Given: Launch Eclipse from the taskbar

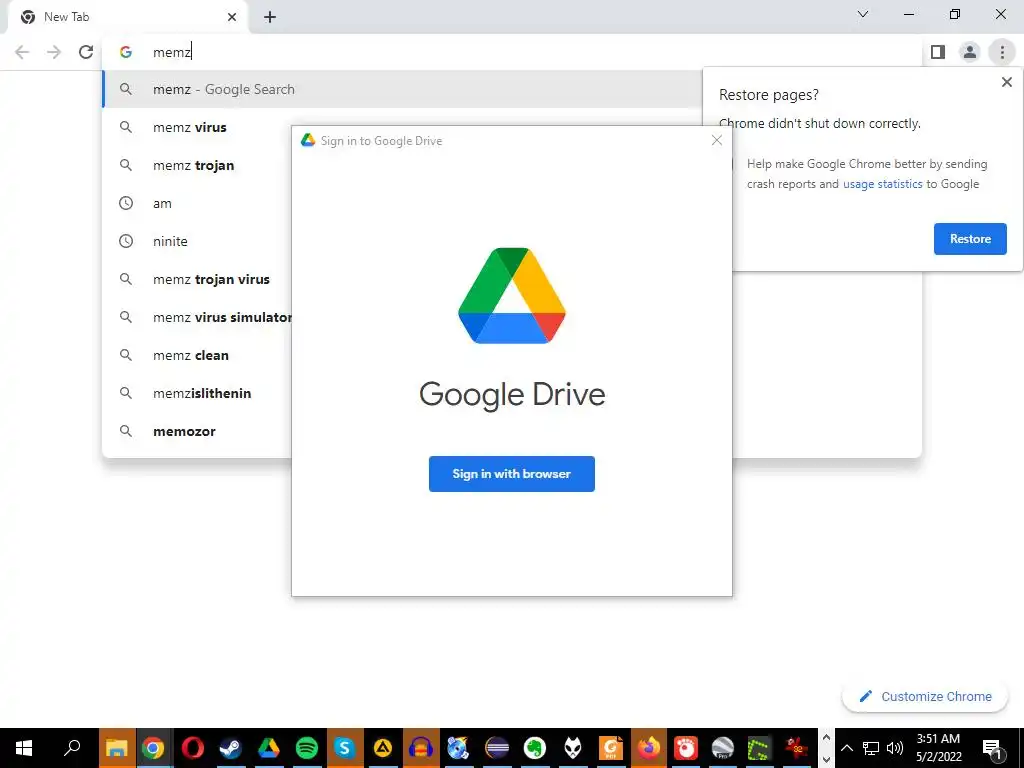Looking at the screenshot, I should (x=496, y=748).
